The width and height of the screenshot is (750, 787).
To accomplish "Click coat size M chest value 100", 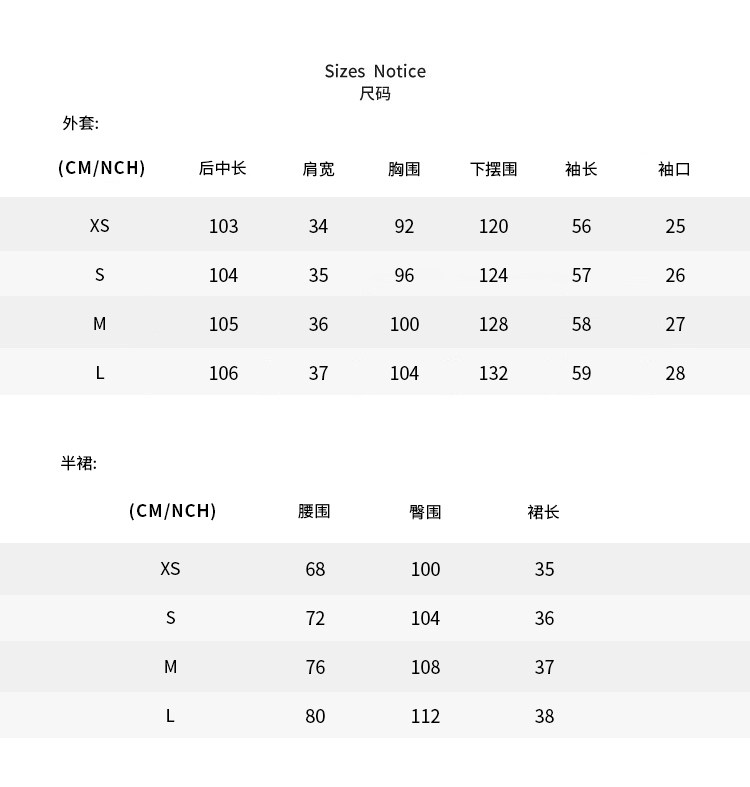I will 404,324.
